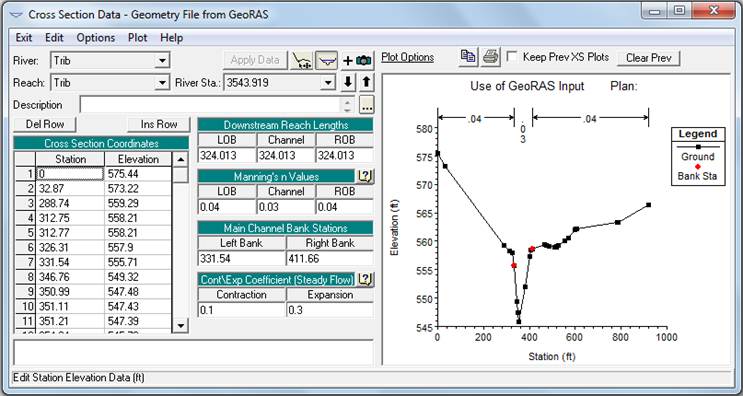The height and width of the screenshot is (396, 743).
Task: Click the Left Bank station field
Action: [242, 259]
